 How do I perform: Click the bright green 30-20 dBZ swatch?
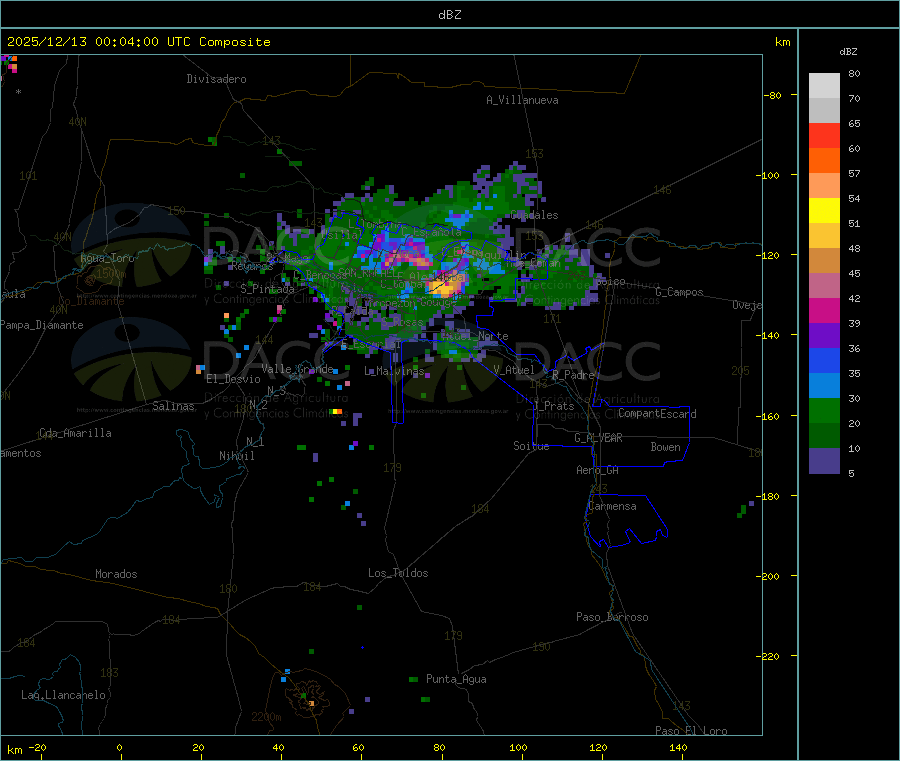tap(824, 410)
